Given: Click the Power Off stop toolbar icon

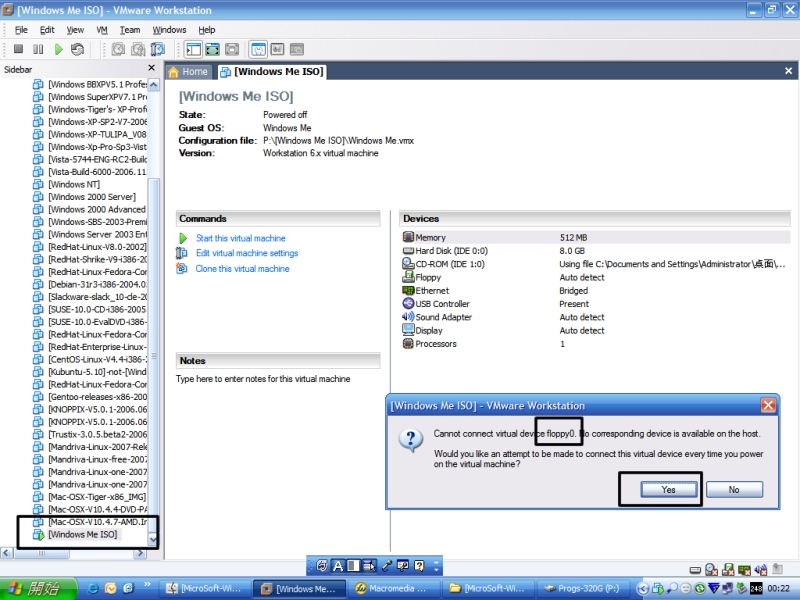Looking at the screenshot, I should [x=18, y=49].
